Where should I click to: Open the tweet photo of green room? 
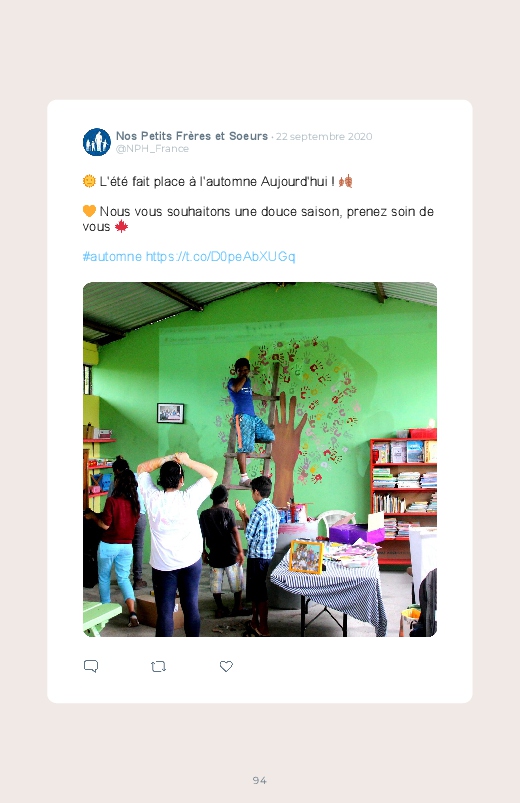point(260,459)
